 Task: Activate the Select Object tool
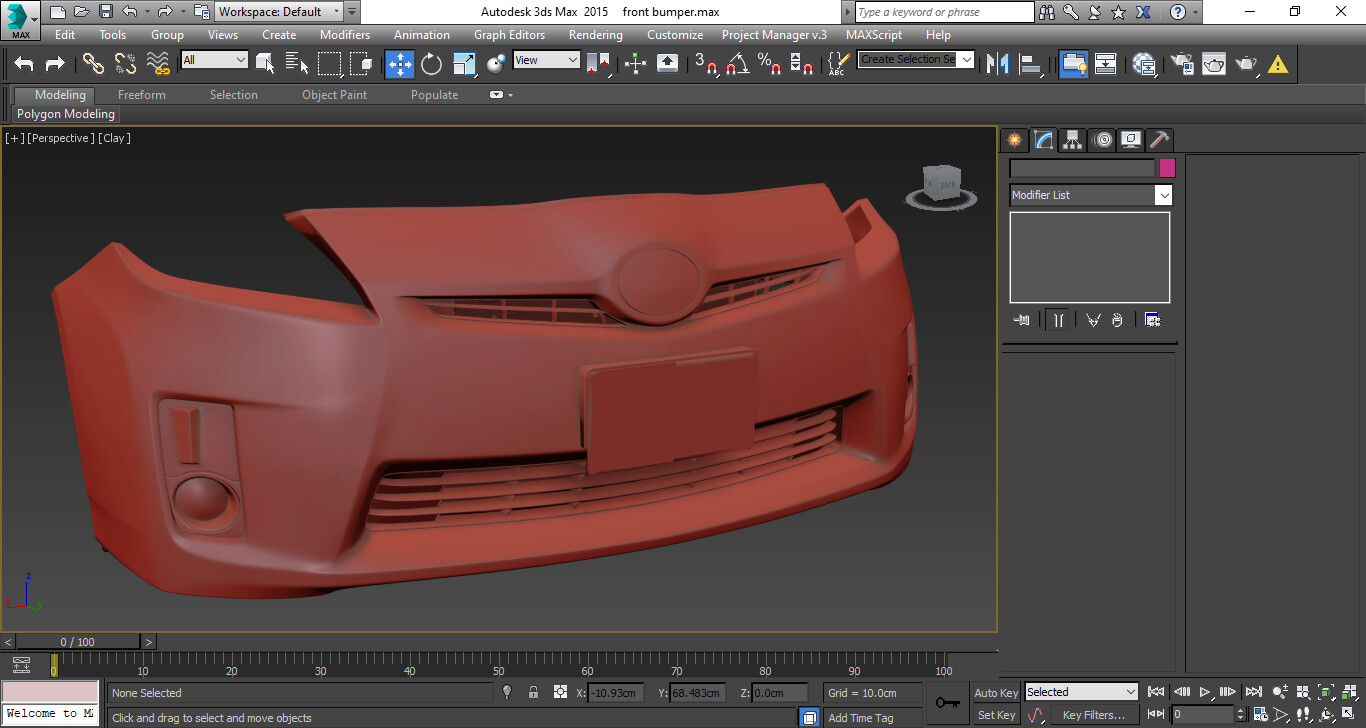click(x=265, y=64)
